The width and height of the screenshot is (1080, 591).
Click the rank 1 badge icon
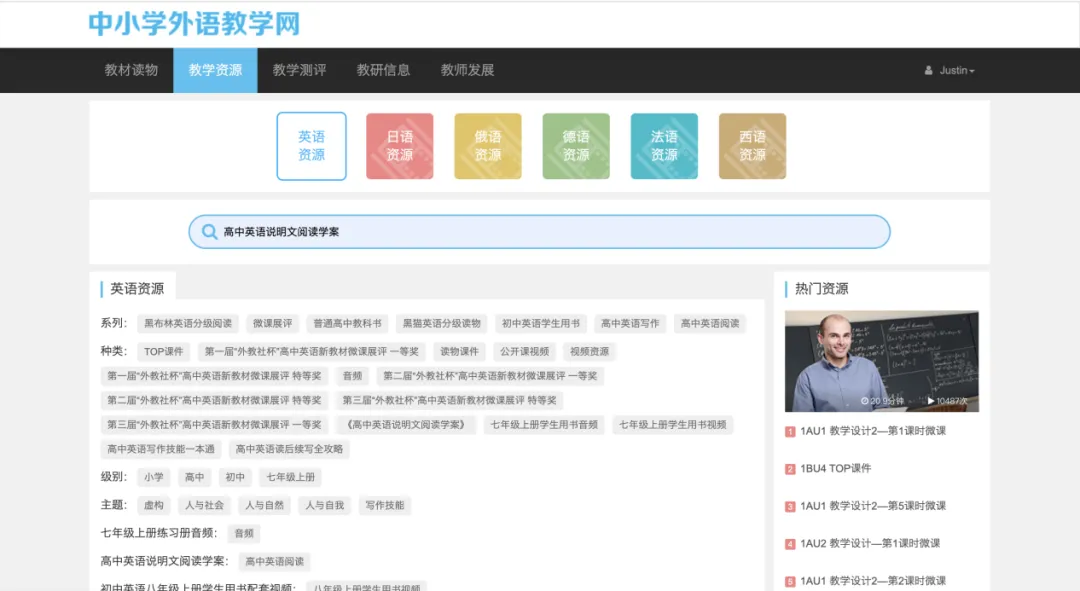point(791,432)
